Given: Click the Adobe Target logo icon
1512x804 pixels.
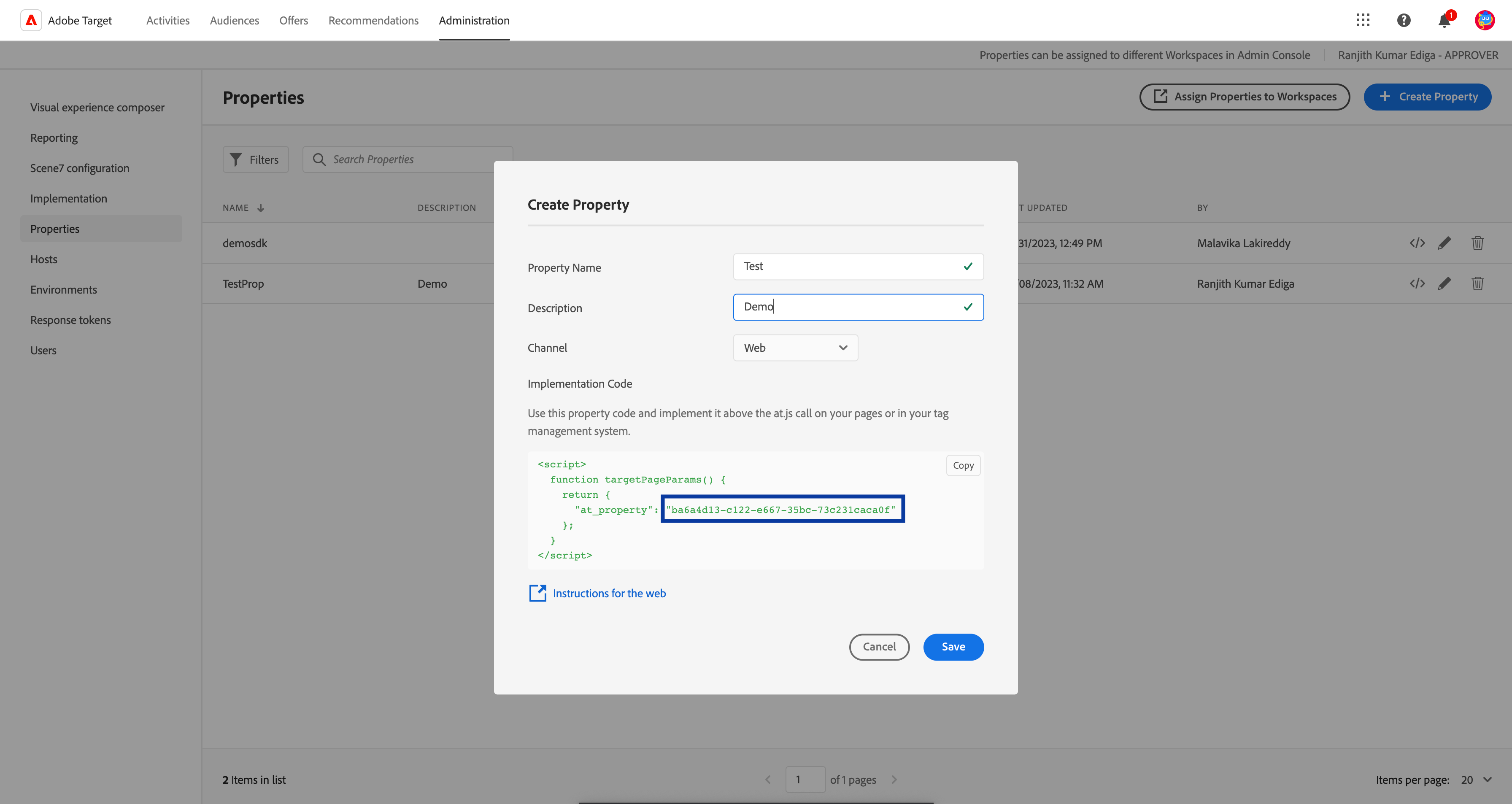Looking at the screenshot, I should (31, 21).
